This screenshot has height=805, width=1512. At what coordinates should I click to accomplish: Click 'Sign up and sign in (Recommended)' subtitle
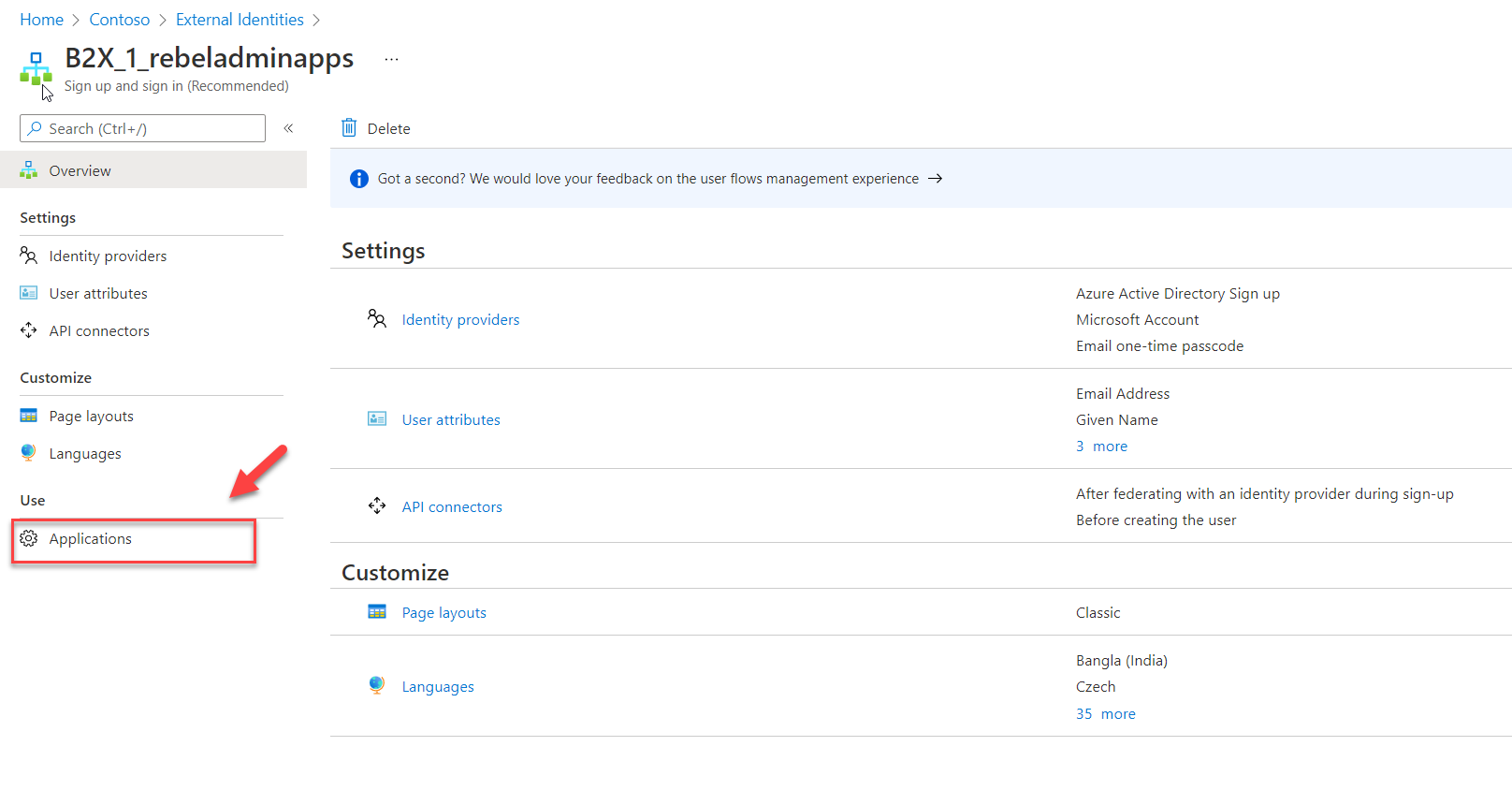(176, 86)
